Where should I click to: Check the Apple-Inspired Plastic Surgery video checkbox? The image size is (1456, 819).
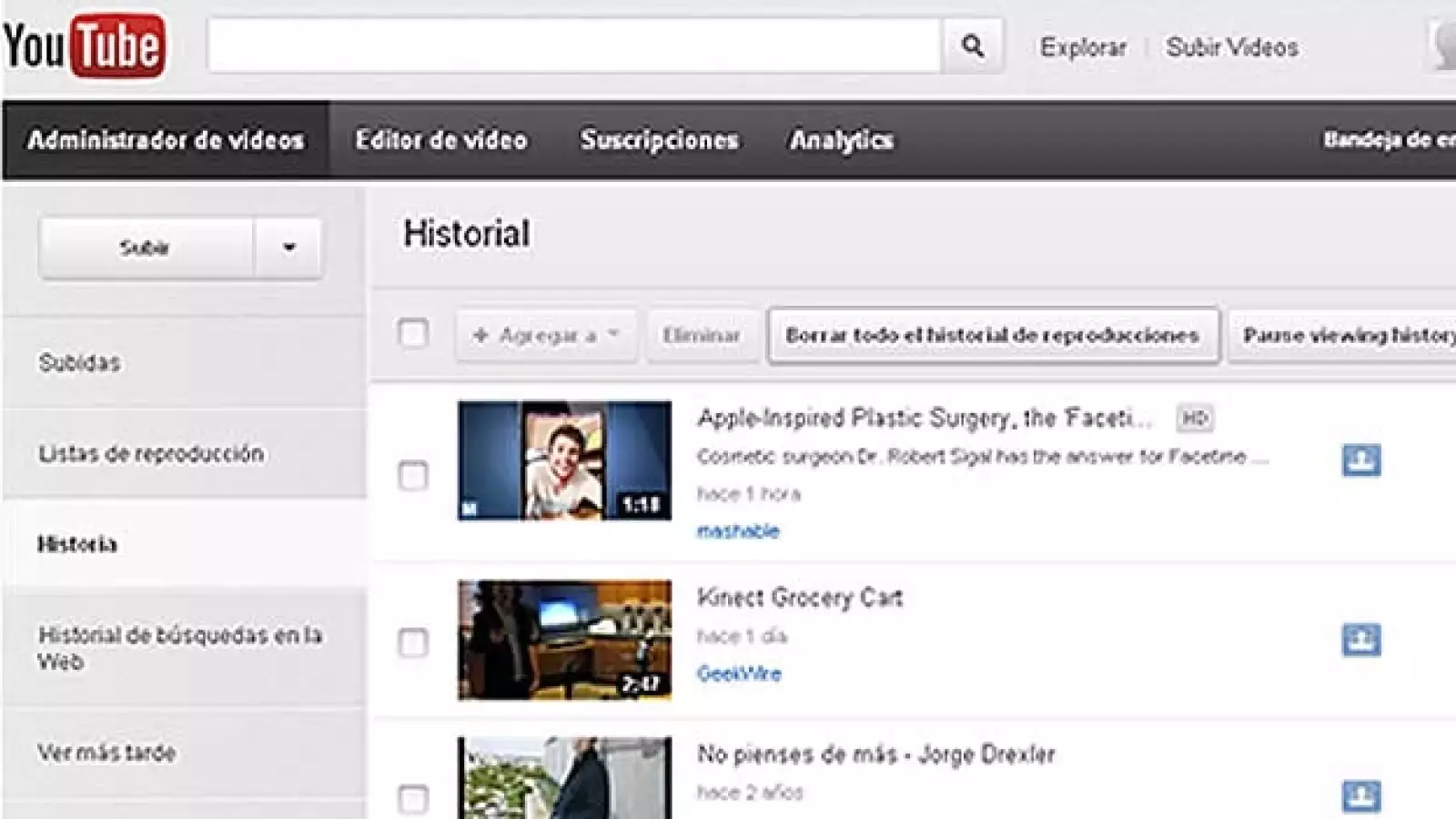click(x=414, y=473)
